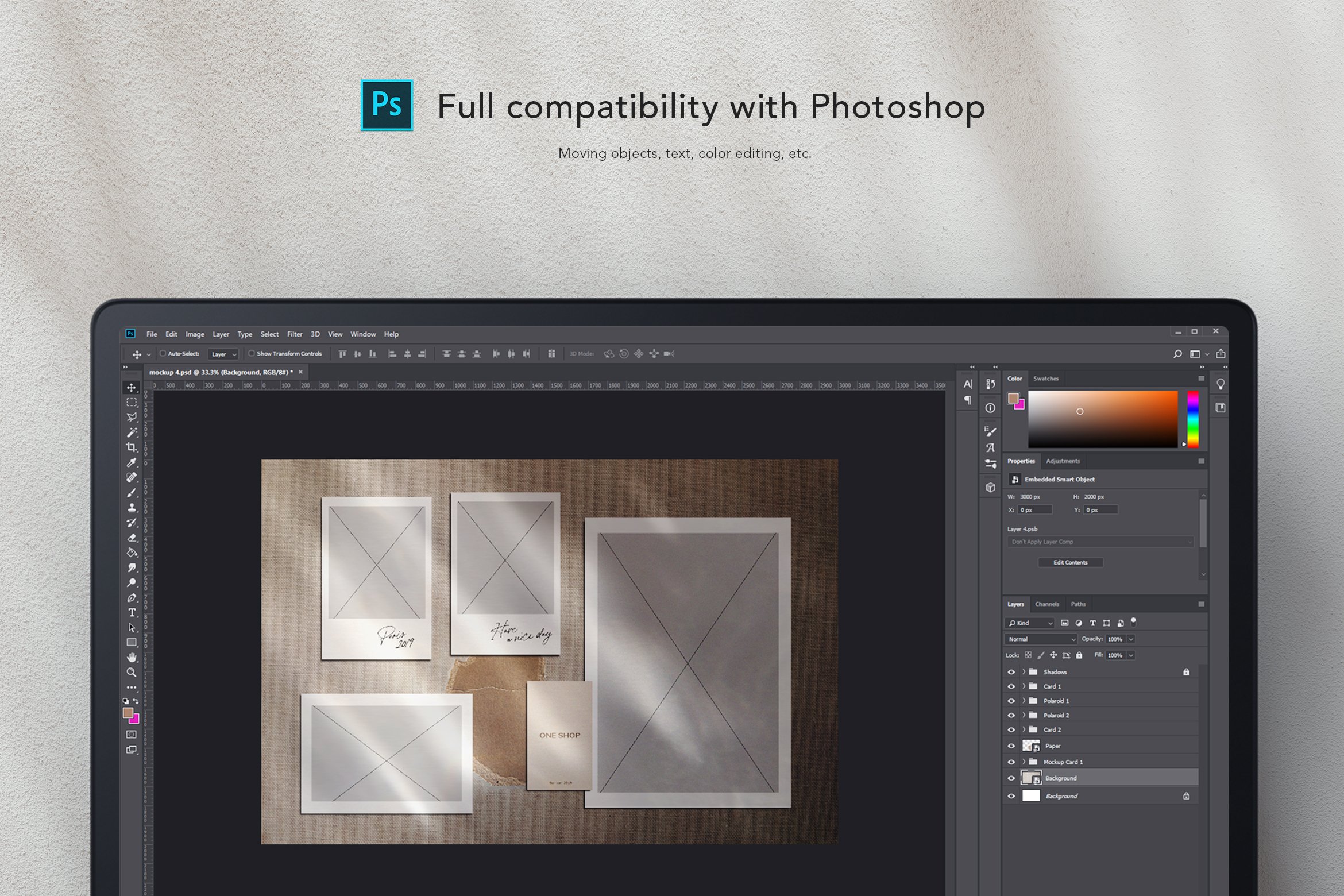Choose the Paint Bucket tool
Viewport: 1344px width, 896px height.
click(132, 553)
